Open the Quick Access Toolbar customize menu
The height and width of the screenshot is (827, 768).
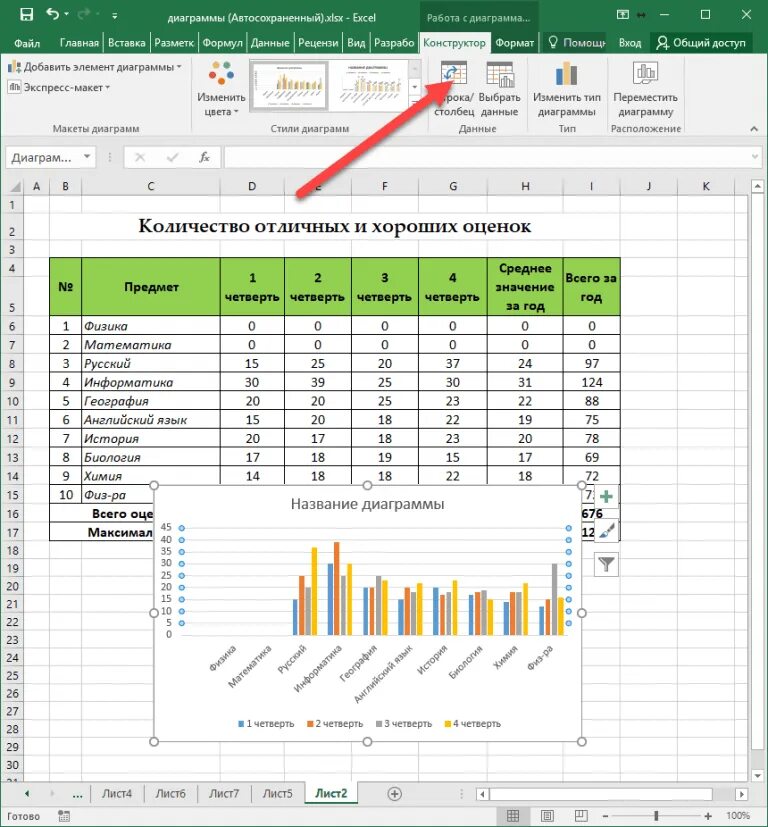point(114,16)
